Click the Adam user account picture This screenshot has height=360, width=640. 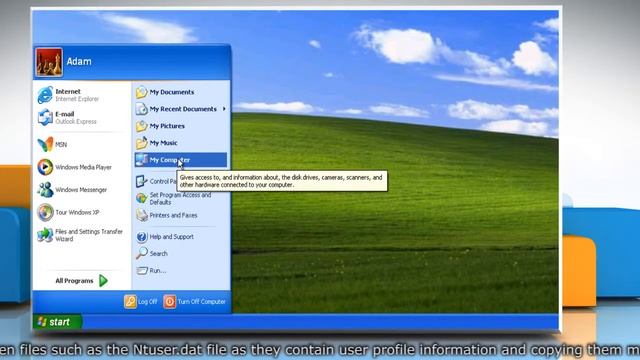click(x=49, y=62)
